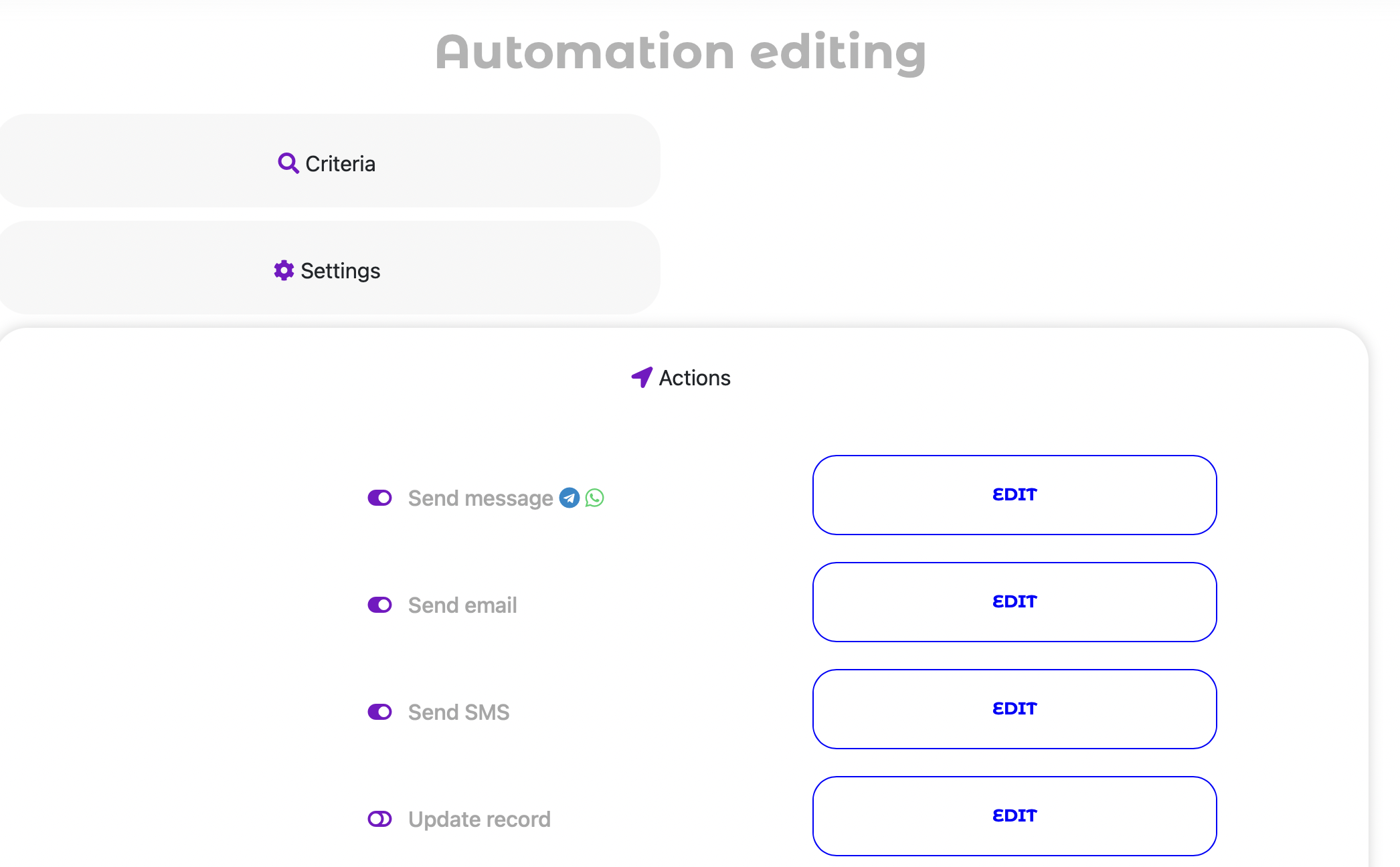
Task: Click the Update record label
Action: 479,820
